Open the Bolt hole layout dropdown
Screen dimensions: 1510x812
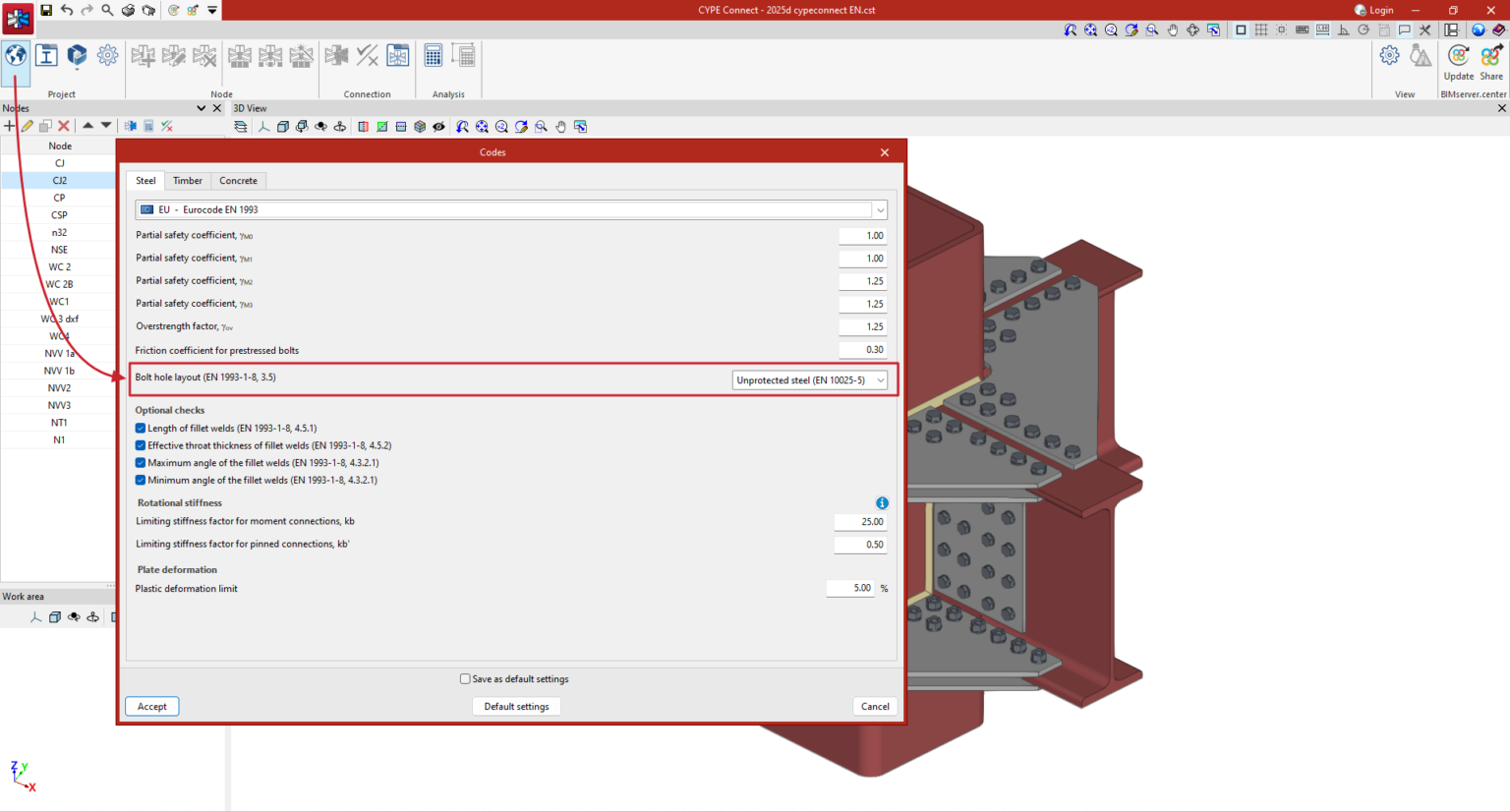tap(881, 379)
